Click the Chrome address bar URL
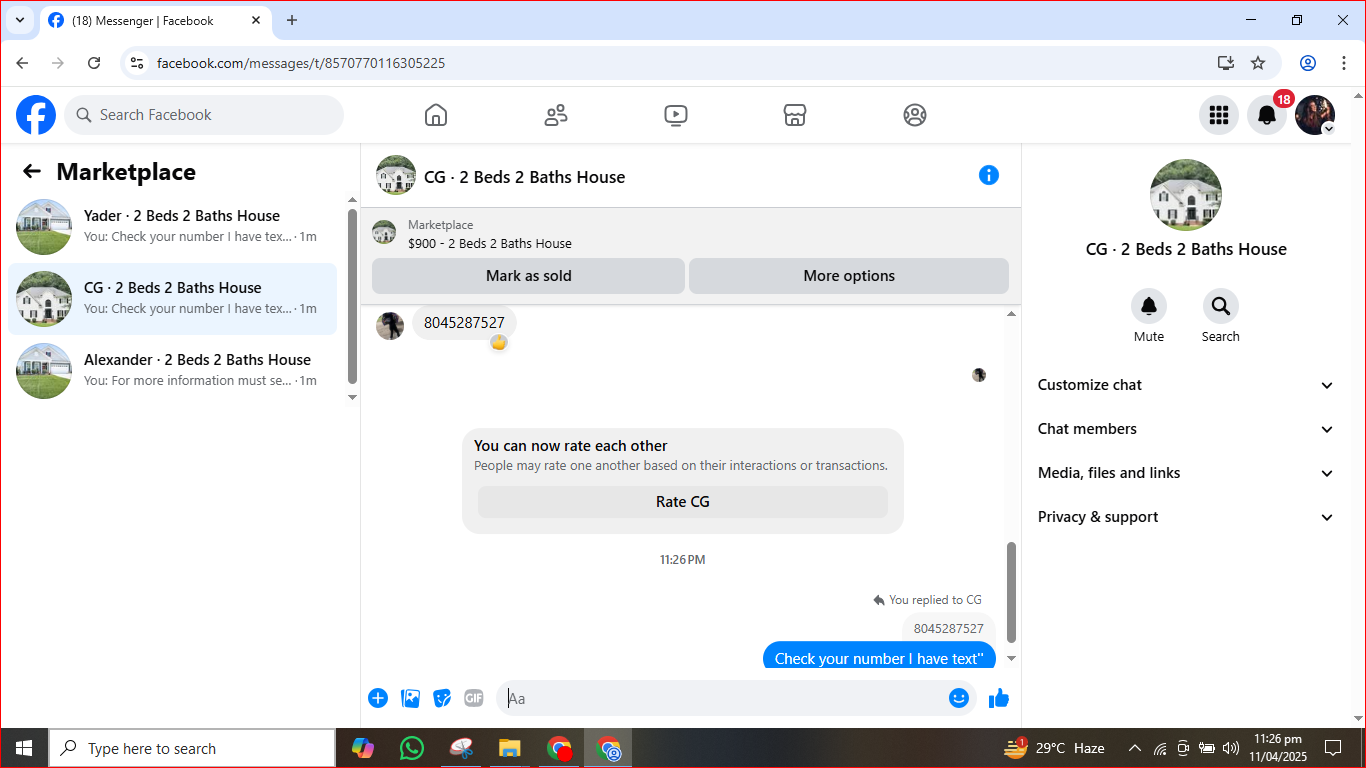1366x768 pixels. coord(301,63)
